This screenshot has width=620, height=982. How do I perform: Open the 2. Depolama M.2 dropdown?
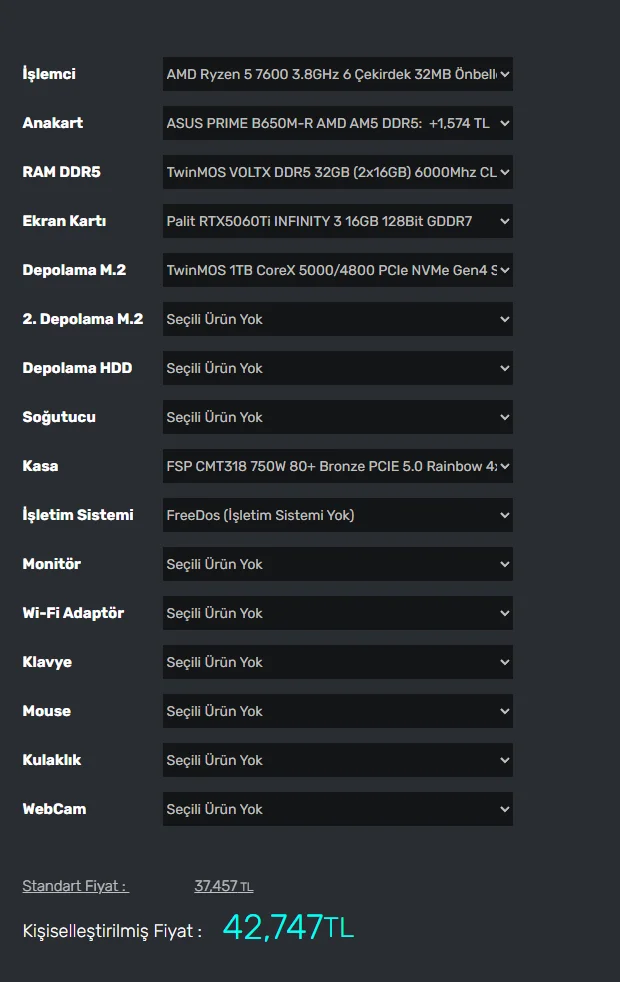coord(338,319)
